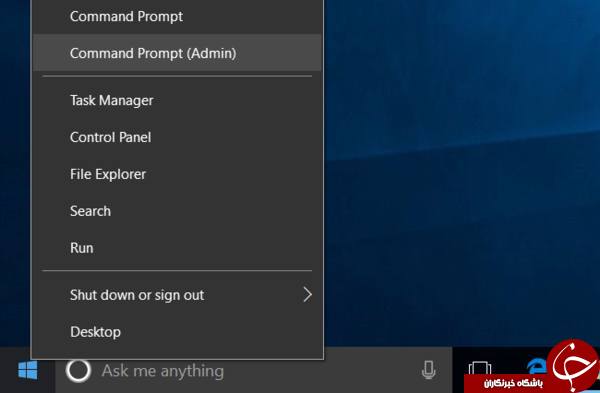Viewport: 600px width, 393px height.
Task: Click the Cortana circle icon
Action: pyautogui.click(x=78, y=370)
